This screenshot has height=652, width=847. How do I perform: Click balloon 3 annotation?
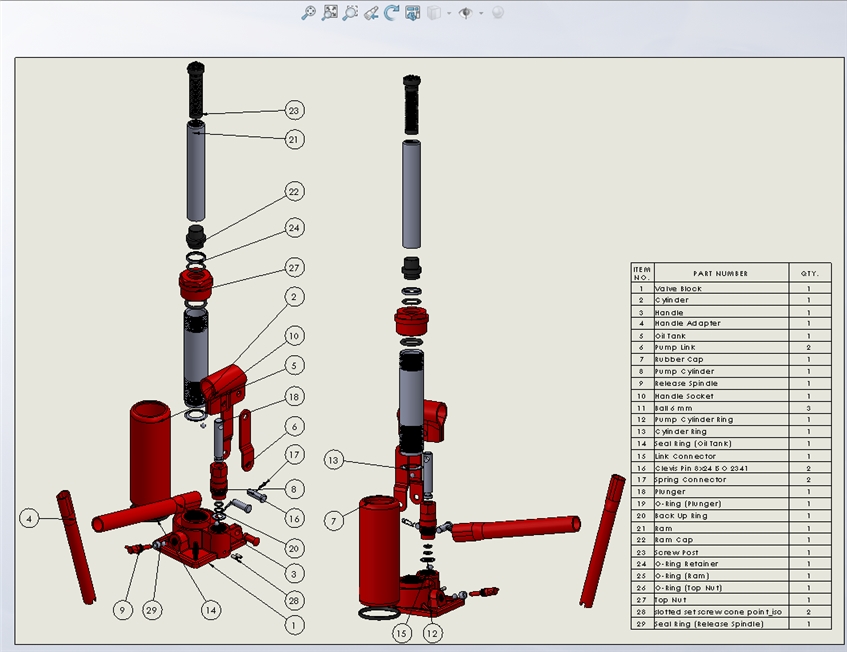point(294,574)
